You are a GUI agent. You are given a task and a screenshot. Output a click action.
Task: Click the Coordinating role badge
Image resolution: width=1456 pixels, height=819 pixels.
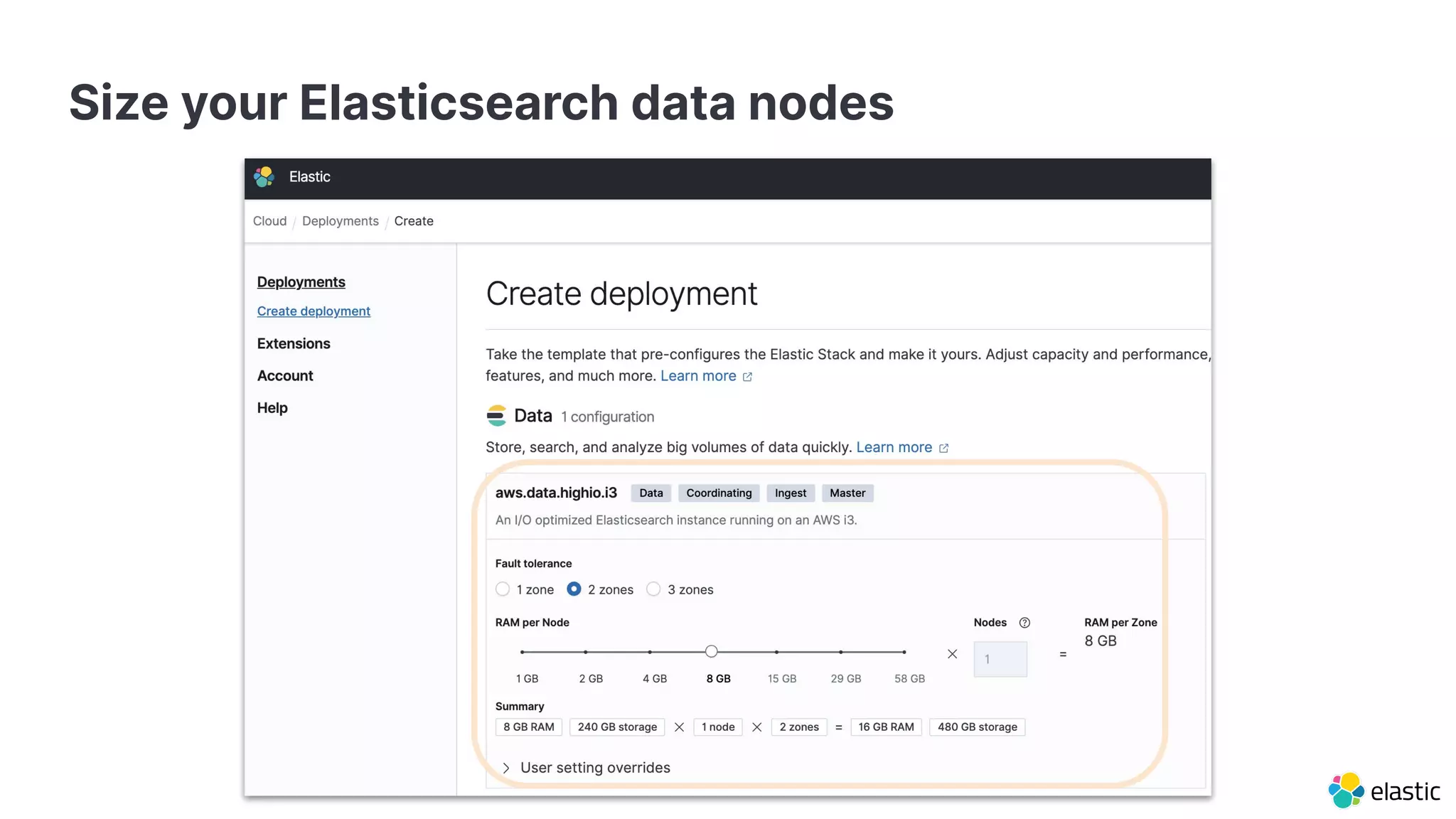719,493
